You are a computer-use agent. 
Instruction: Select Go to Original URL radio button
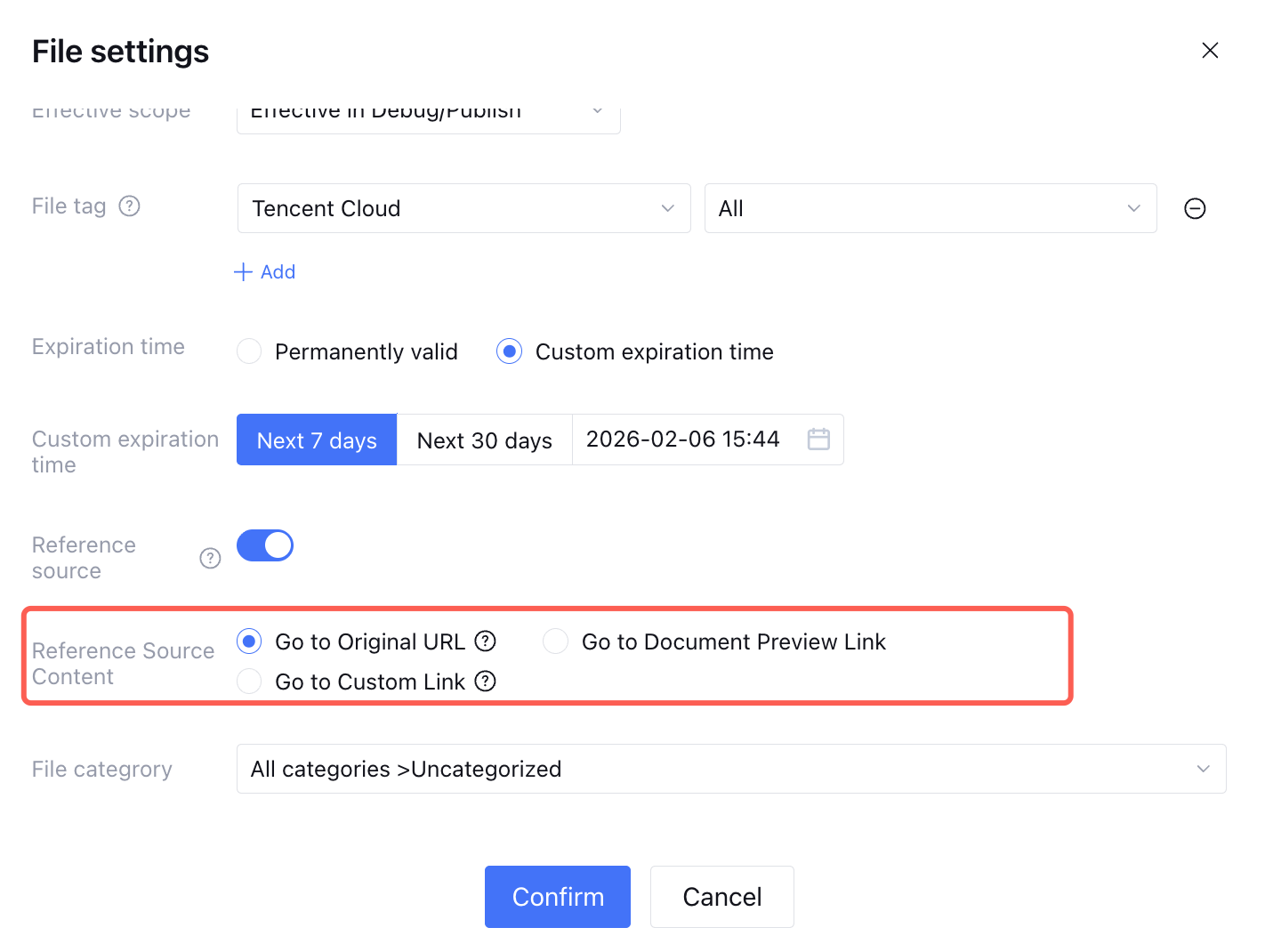[249, 641]
